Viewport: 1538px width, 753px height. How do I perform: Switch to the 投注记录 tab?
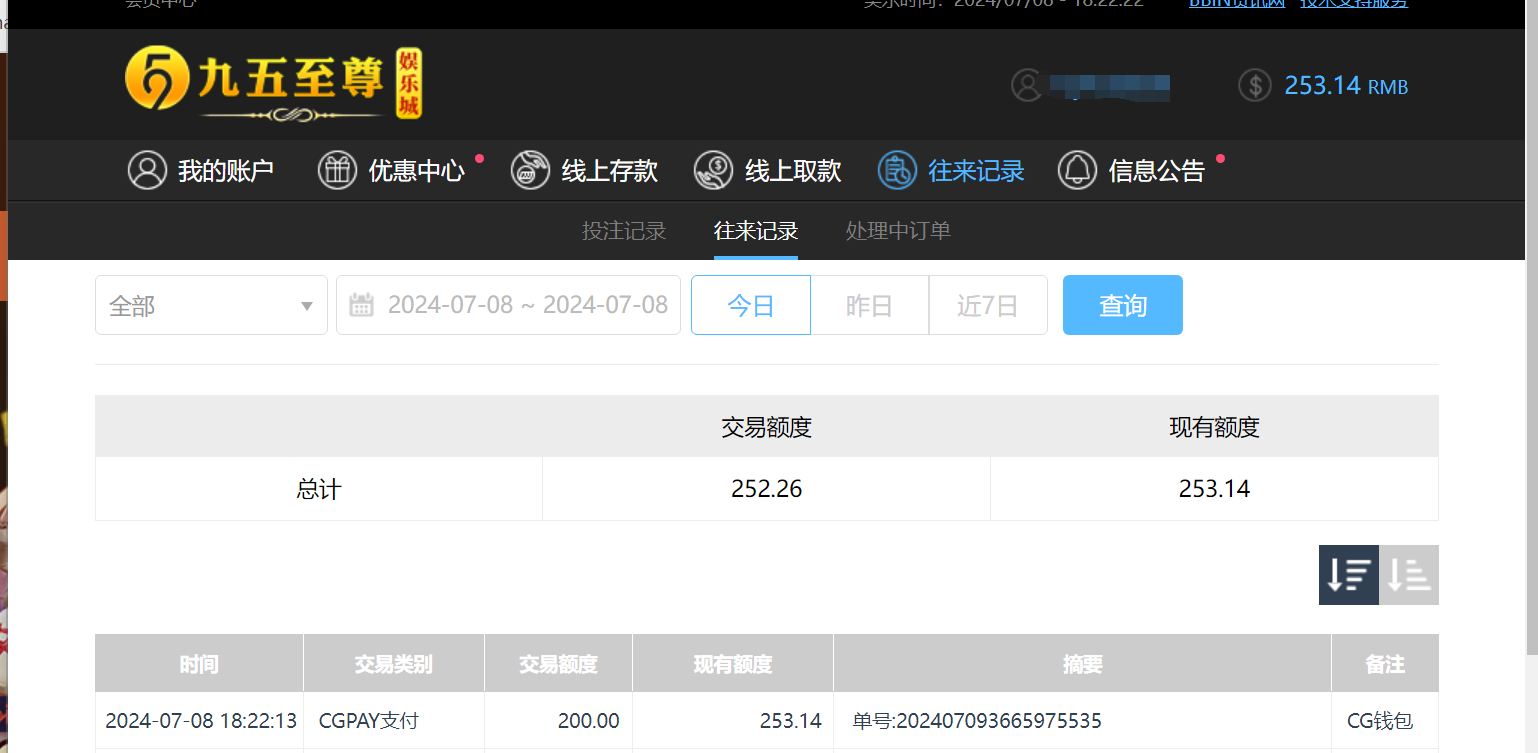(623, 231)
